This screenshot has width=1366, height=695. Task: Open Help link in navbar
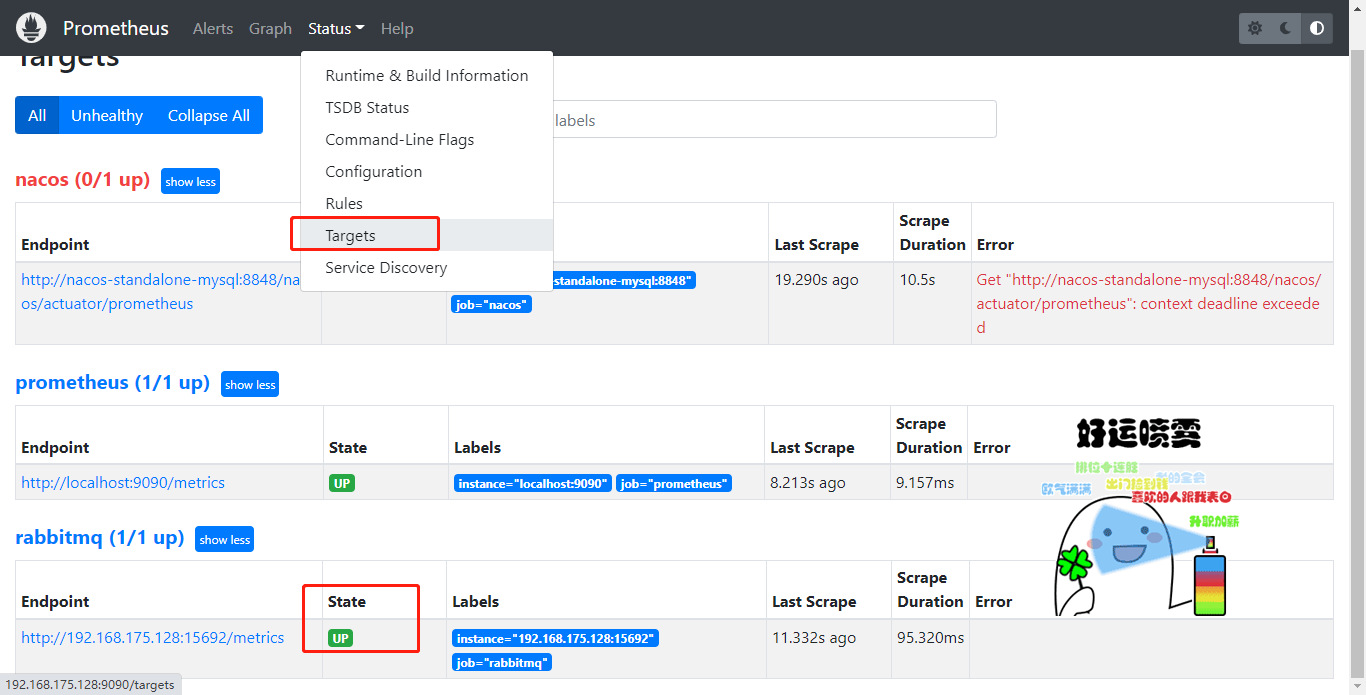pyautogui.click(x=397, y=29)
